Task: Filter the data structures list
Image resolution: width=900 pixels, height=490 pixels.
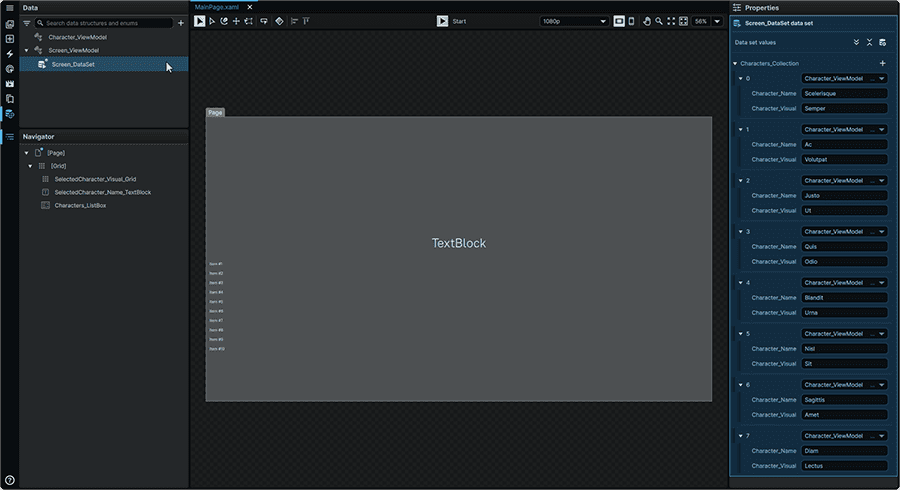Action: pyautogui.click(x=26, y=23)
